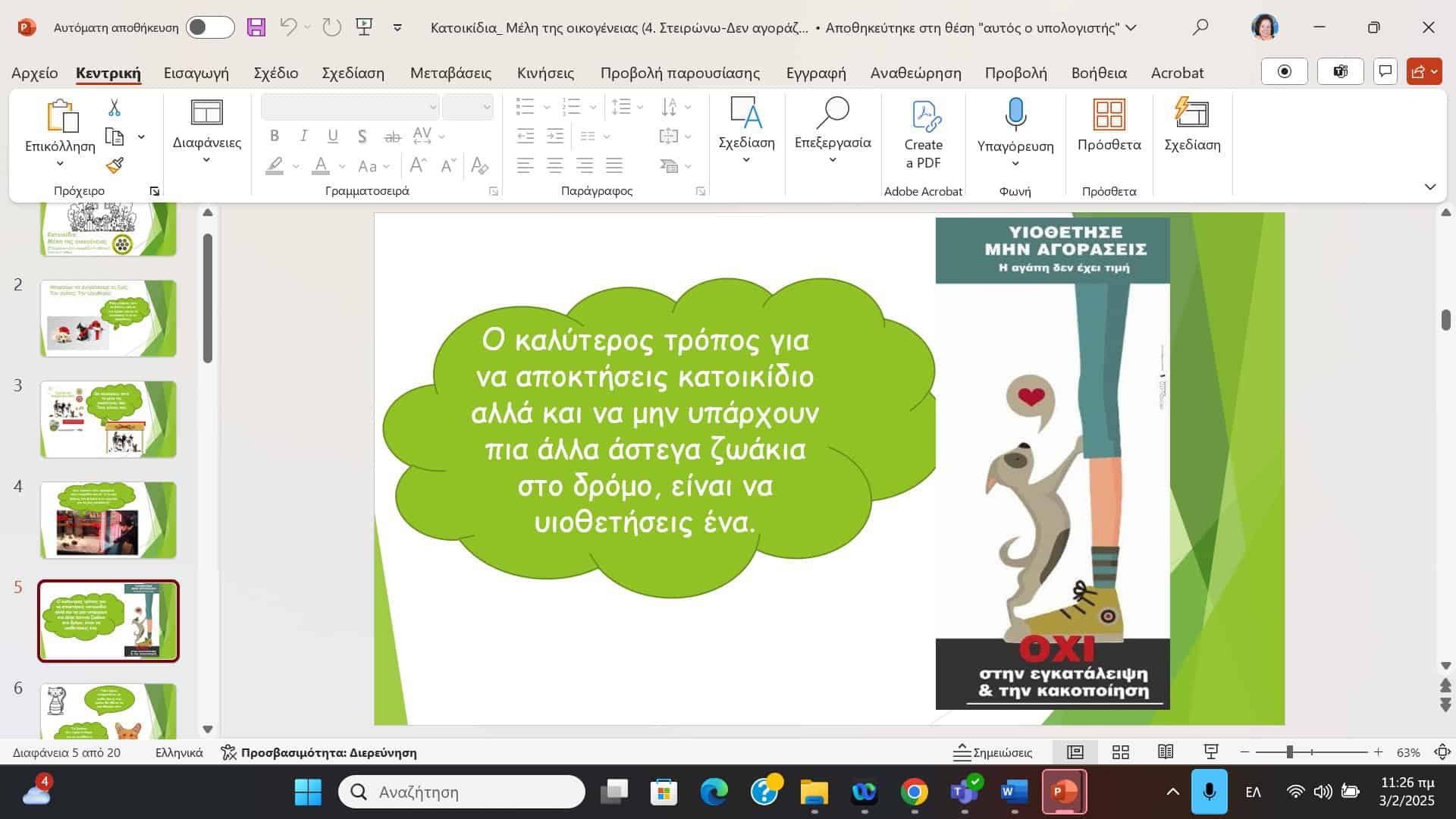
Task: Click the zoom slider handle
Action: (1289, 752)
